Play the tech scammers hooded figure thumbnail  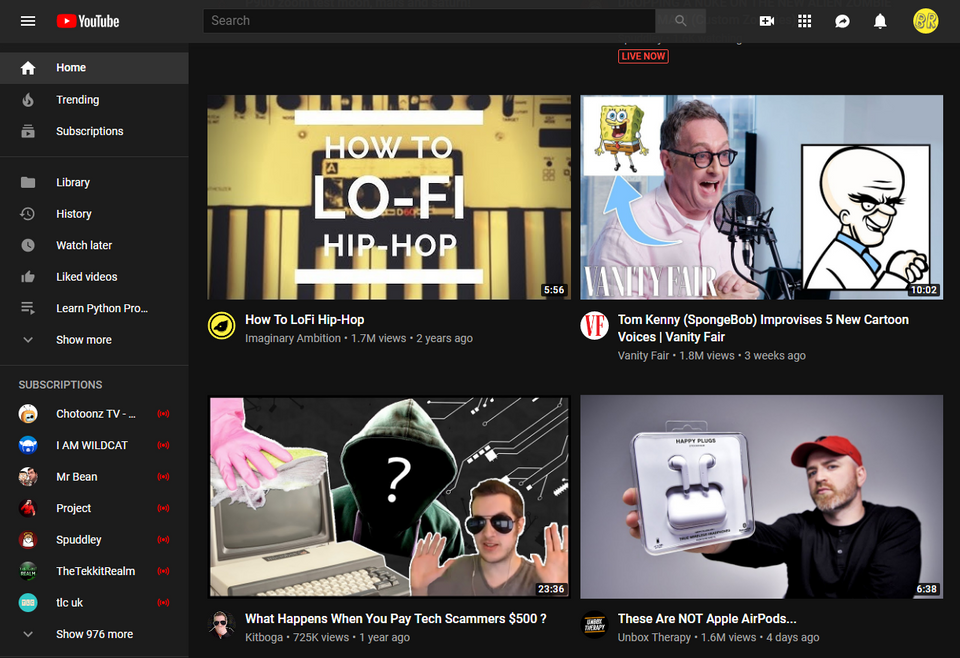[x=389, y=496]
